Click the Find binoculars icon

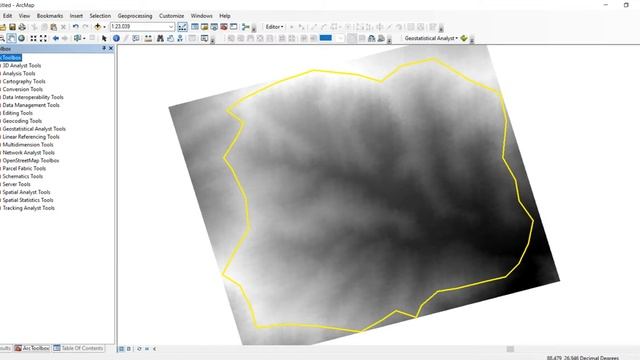tap(160, 38)
